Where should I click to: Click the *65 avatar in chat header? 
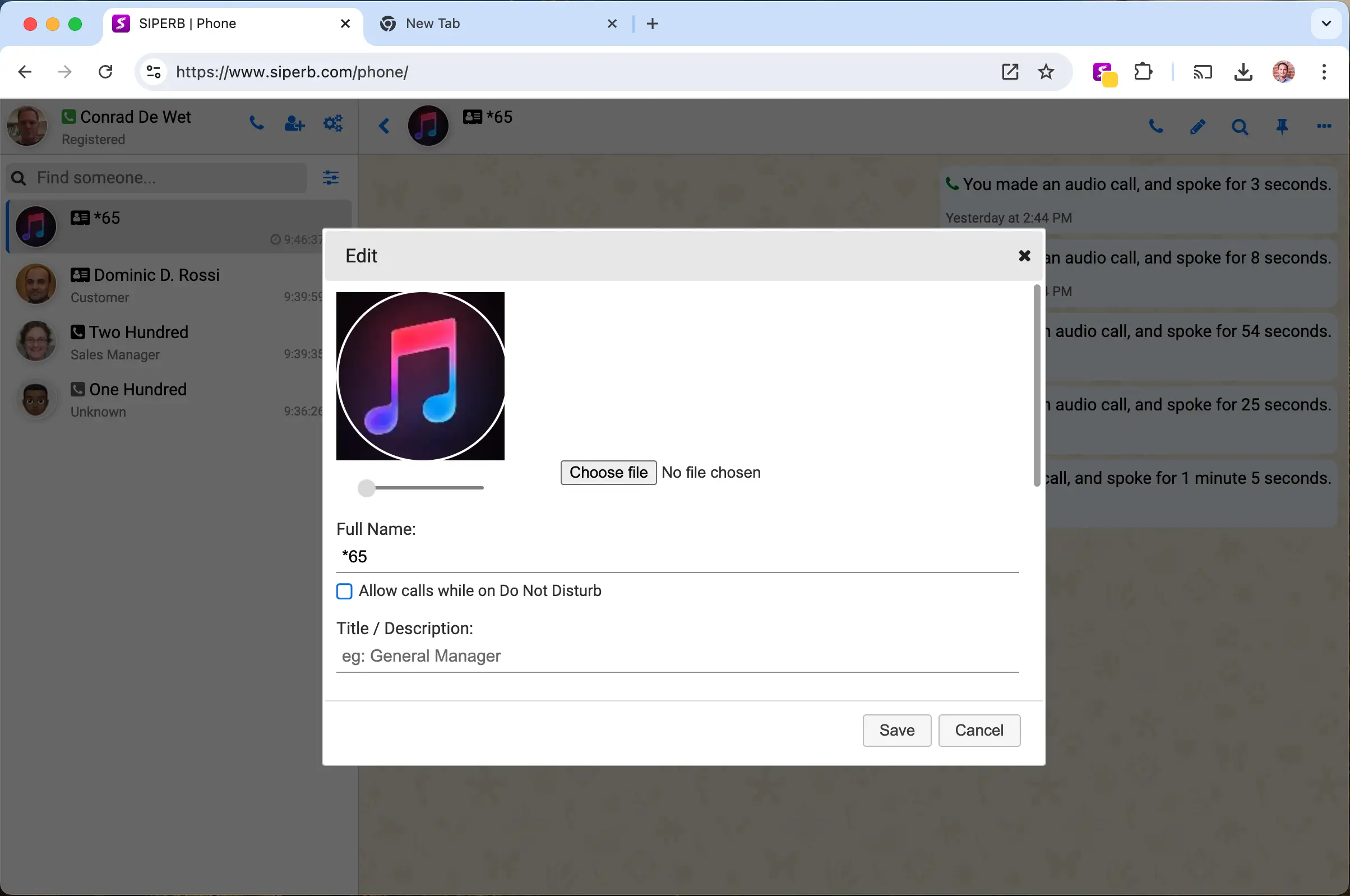tap(428, 126)
